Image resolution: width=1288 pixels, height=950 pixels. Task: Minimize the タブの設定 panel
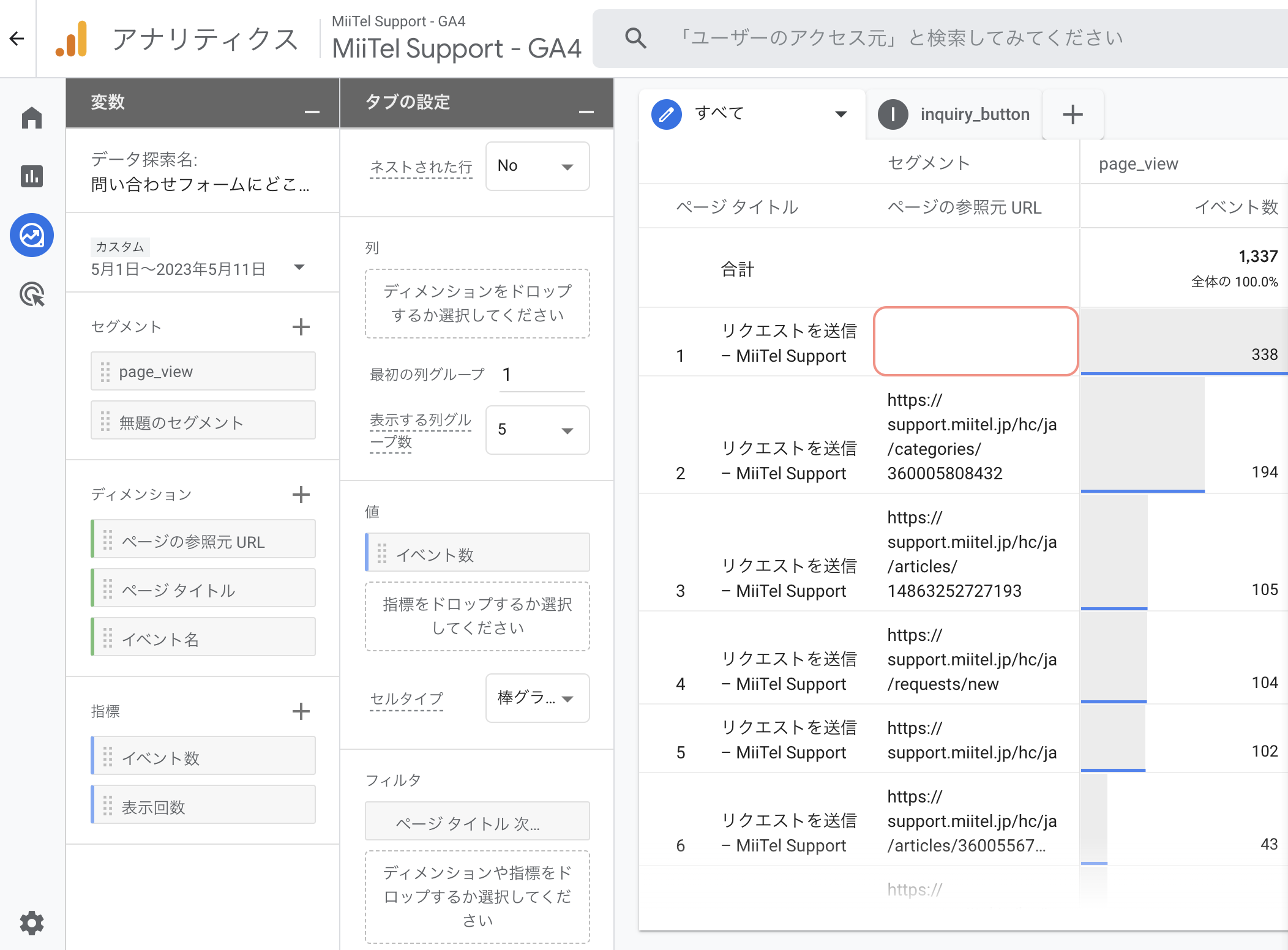[x=586, y=111]
